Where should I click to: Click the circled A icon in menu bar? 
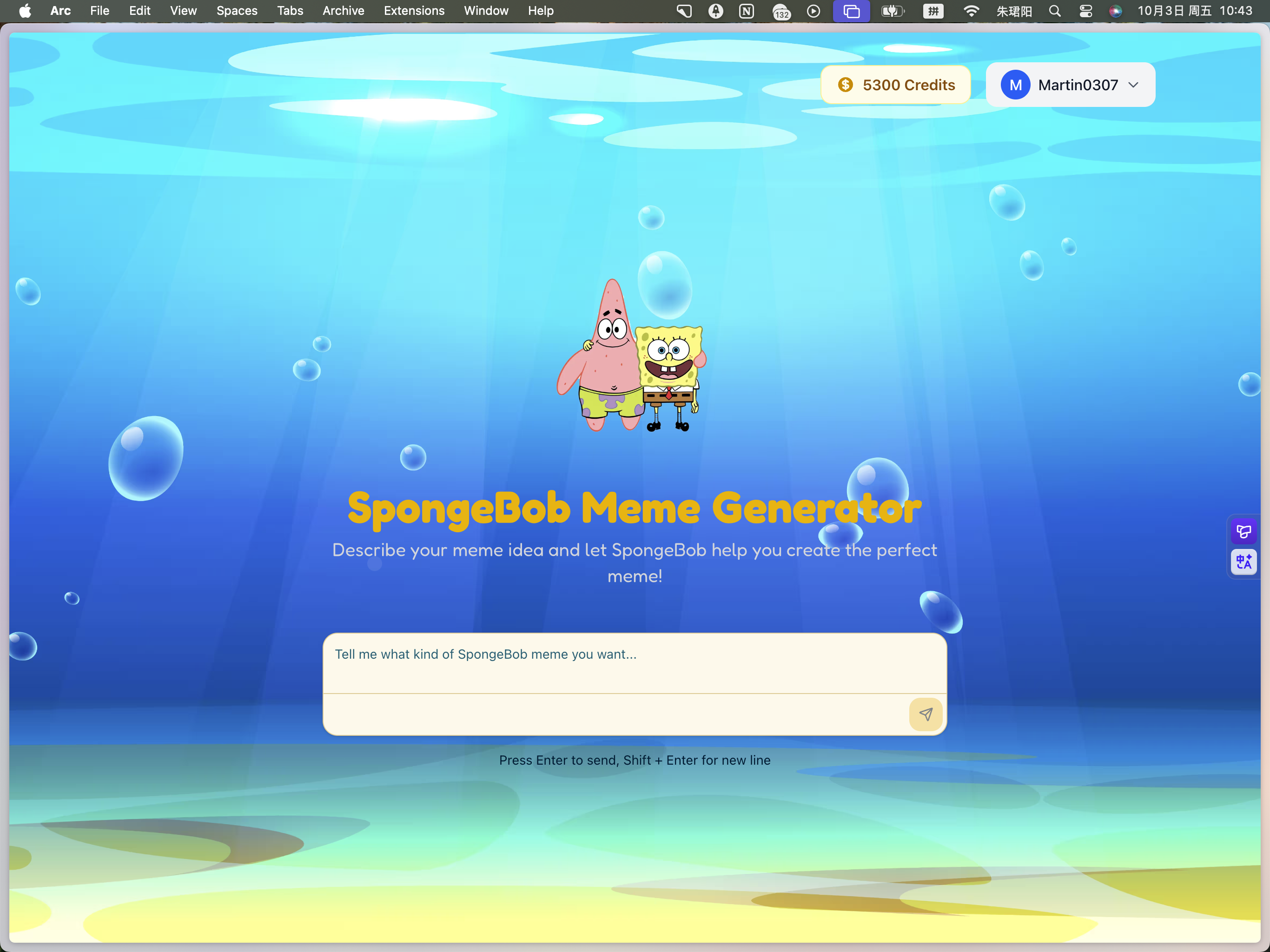[x=715, y=11]
